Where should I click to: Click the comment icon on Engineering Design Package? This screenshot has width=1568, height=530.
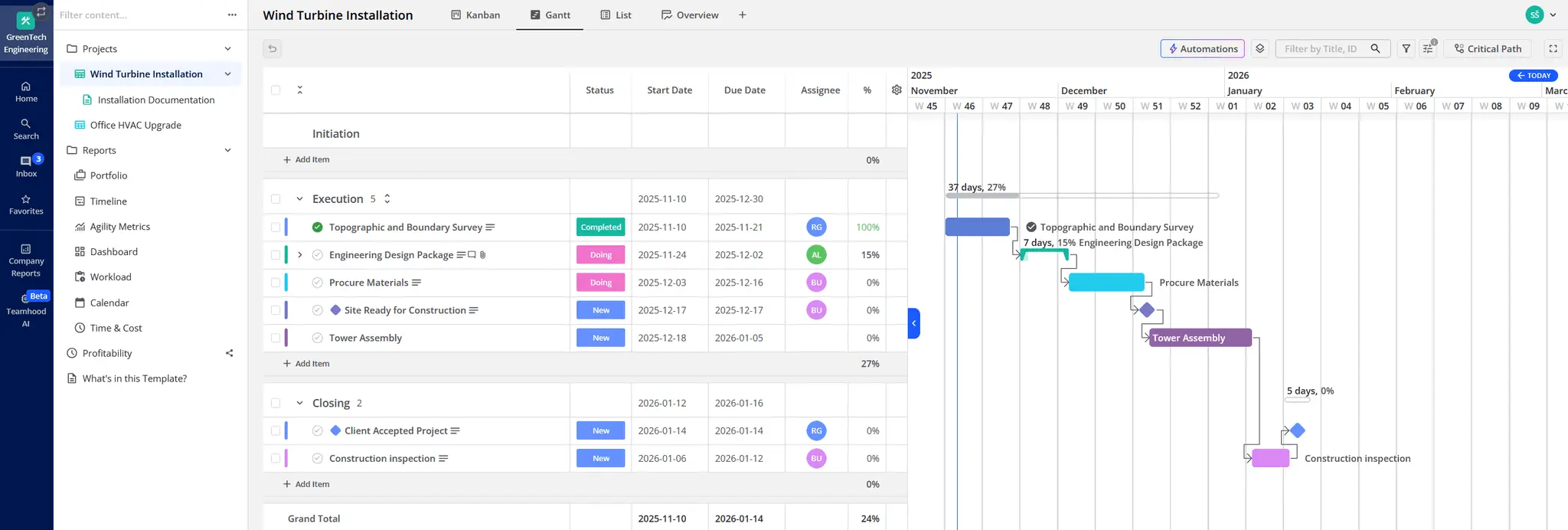472,255
